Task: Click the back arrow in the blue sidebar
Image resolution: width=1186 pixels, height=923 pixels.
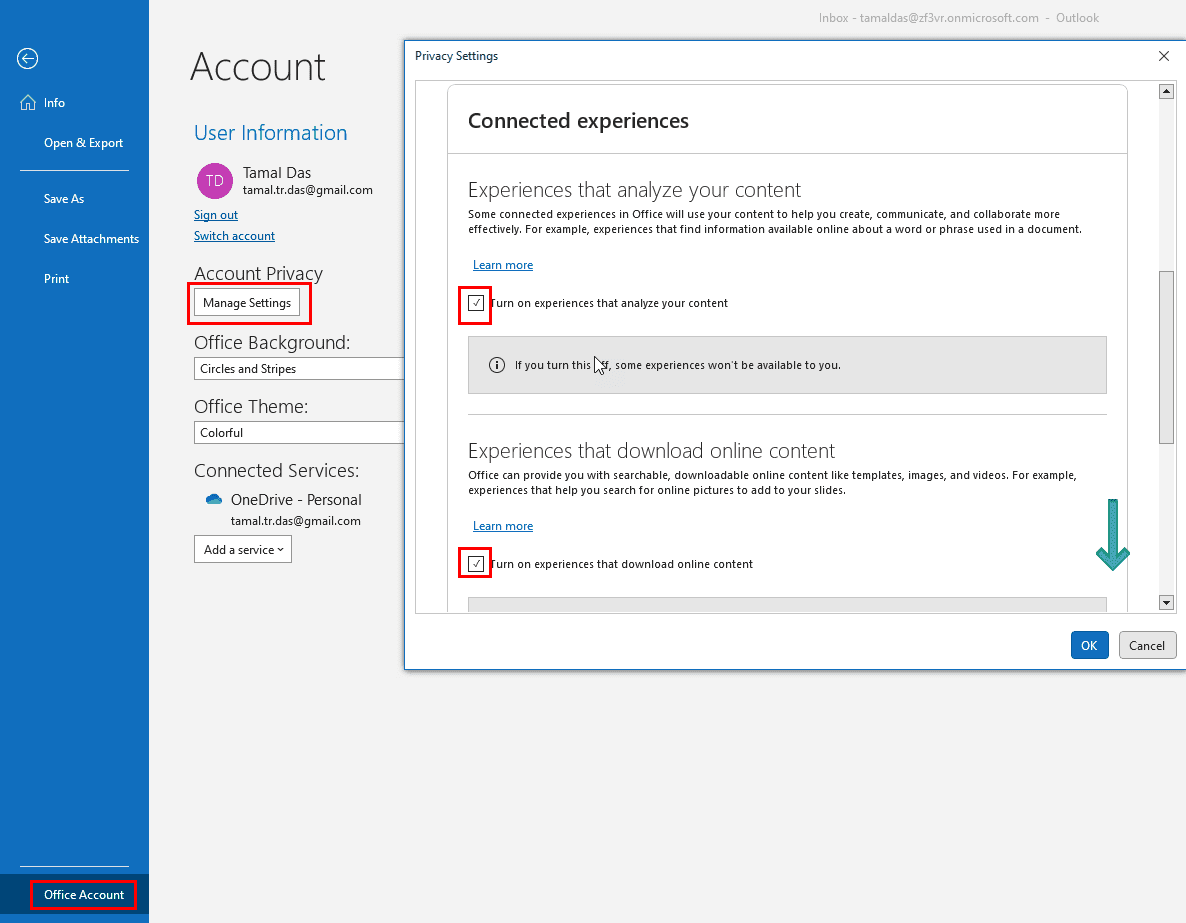Action: click(27, 59)
